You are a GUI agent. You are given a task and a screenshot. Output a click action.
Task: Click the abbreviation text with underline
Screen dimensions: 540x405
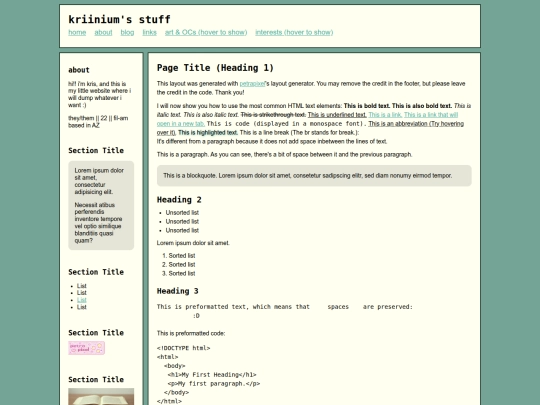[416, 124]
